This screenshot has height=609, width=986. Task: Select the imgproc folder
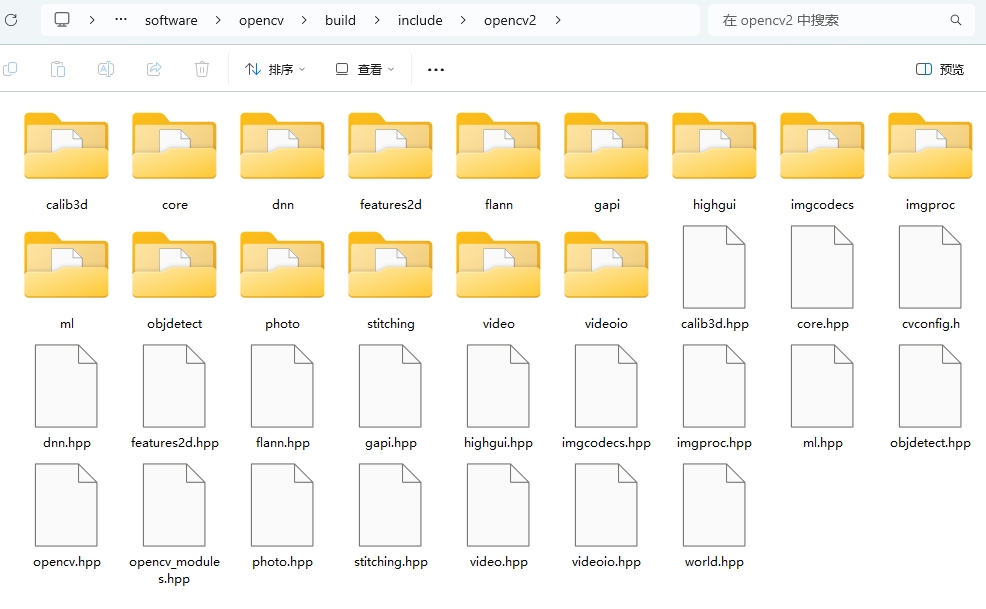tap(930, 160)
